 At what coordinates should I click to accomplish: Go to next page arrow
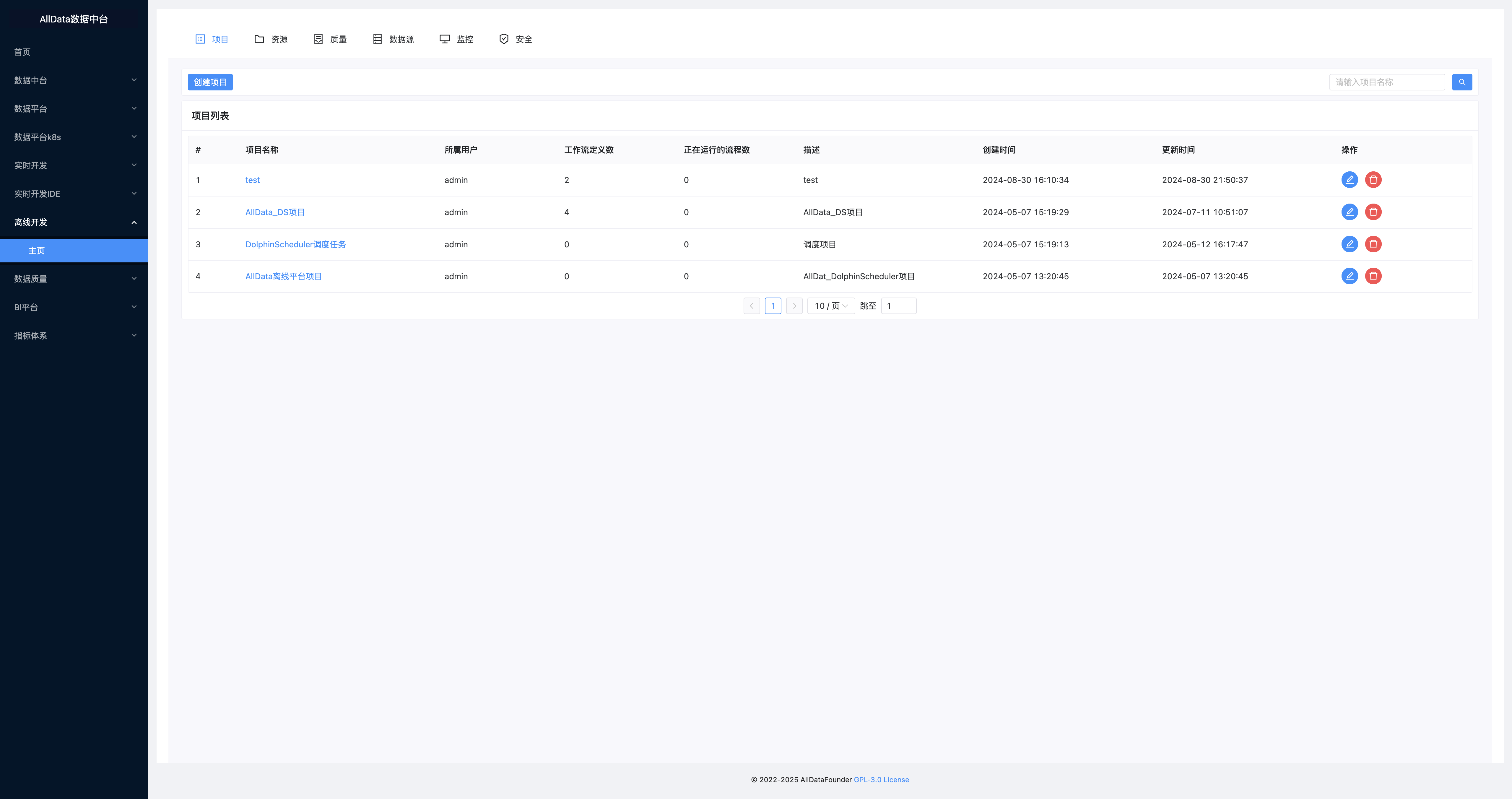click(x=794, y=306)
